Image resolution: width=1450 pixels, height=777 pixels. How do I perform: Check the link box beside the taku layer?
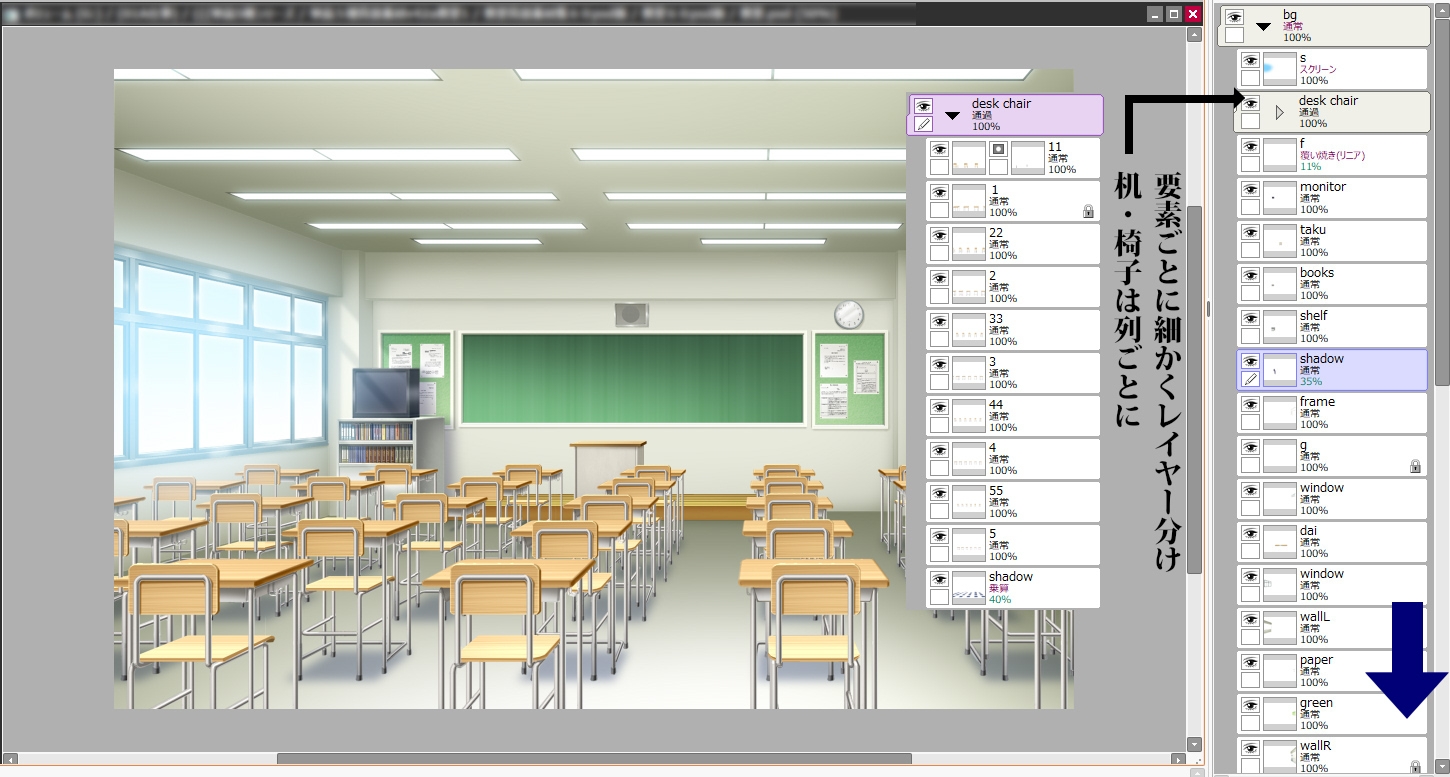point(1250,248)
